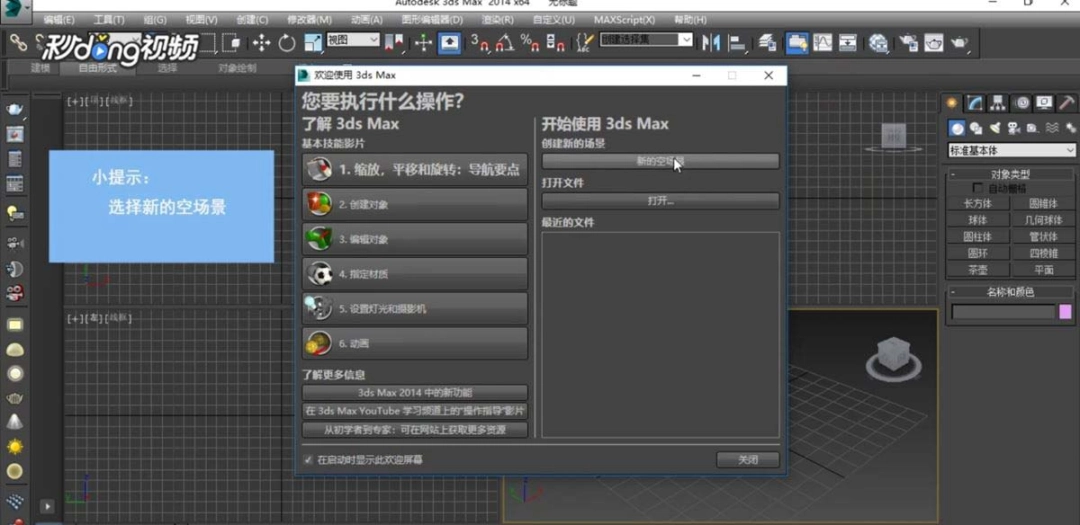Switch to Modify tab in command panel

pyautogui.click(x=975, y=103)
